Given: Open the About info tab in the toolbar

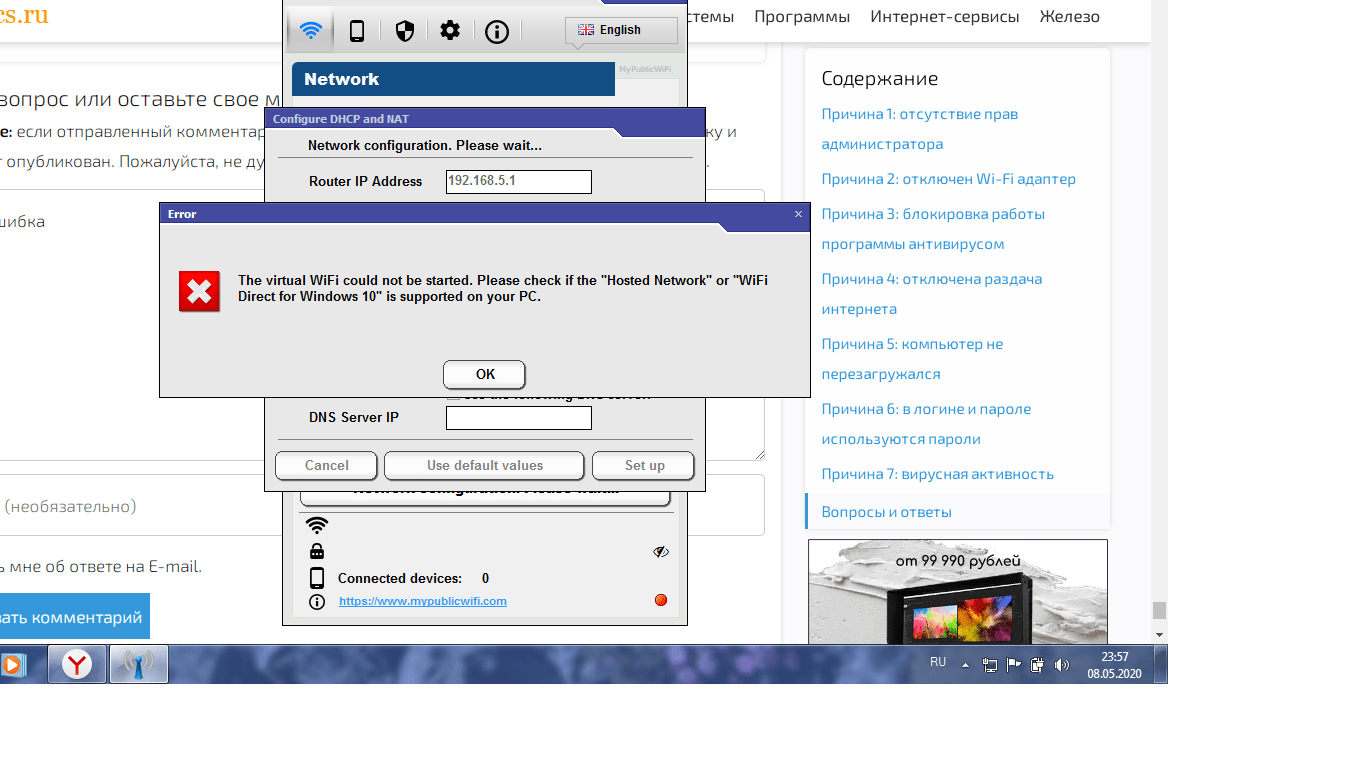Looking at the screenshot, I should click(496, 31).
